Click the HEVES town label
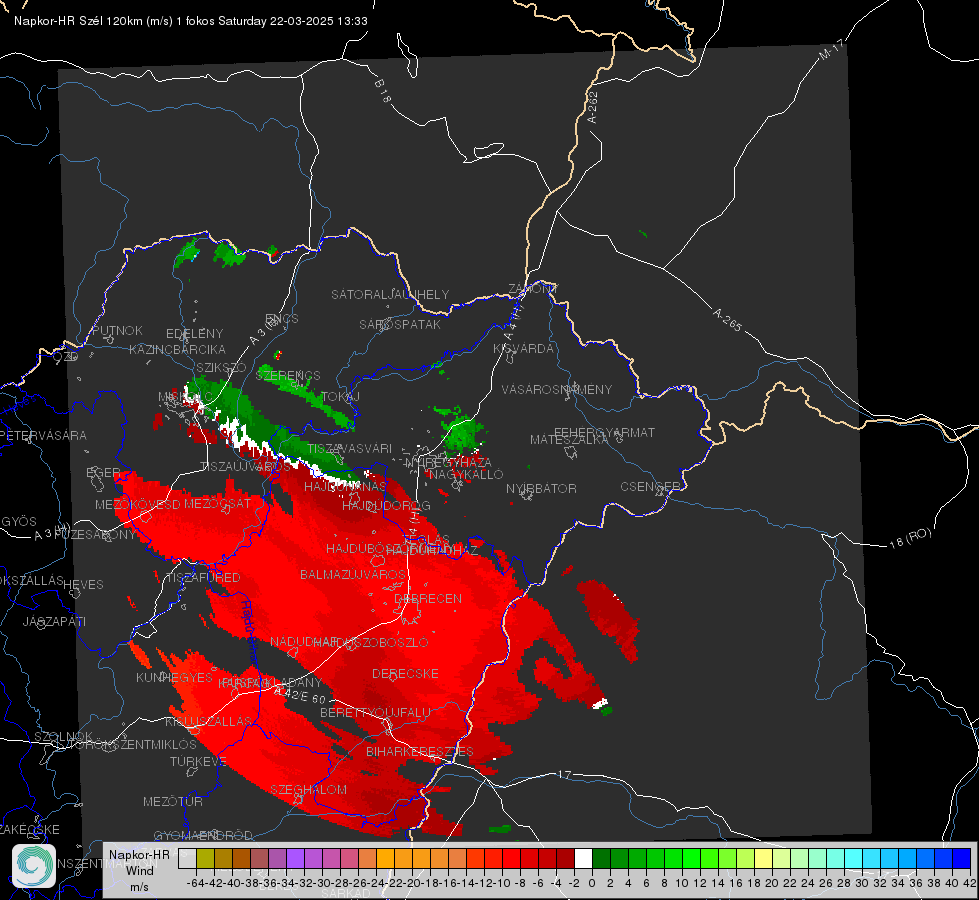 pos(83,585)
